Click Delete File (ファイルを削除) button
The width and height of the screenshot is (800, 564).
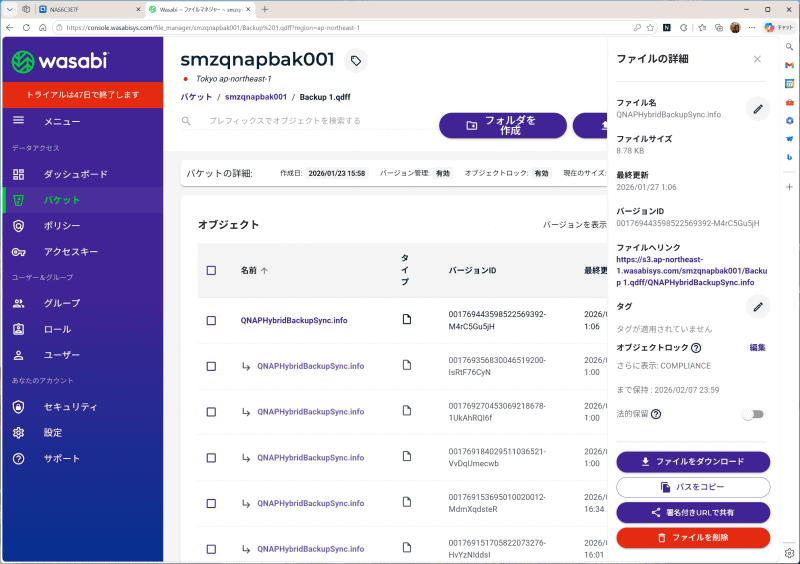click(x=693, y=537)
